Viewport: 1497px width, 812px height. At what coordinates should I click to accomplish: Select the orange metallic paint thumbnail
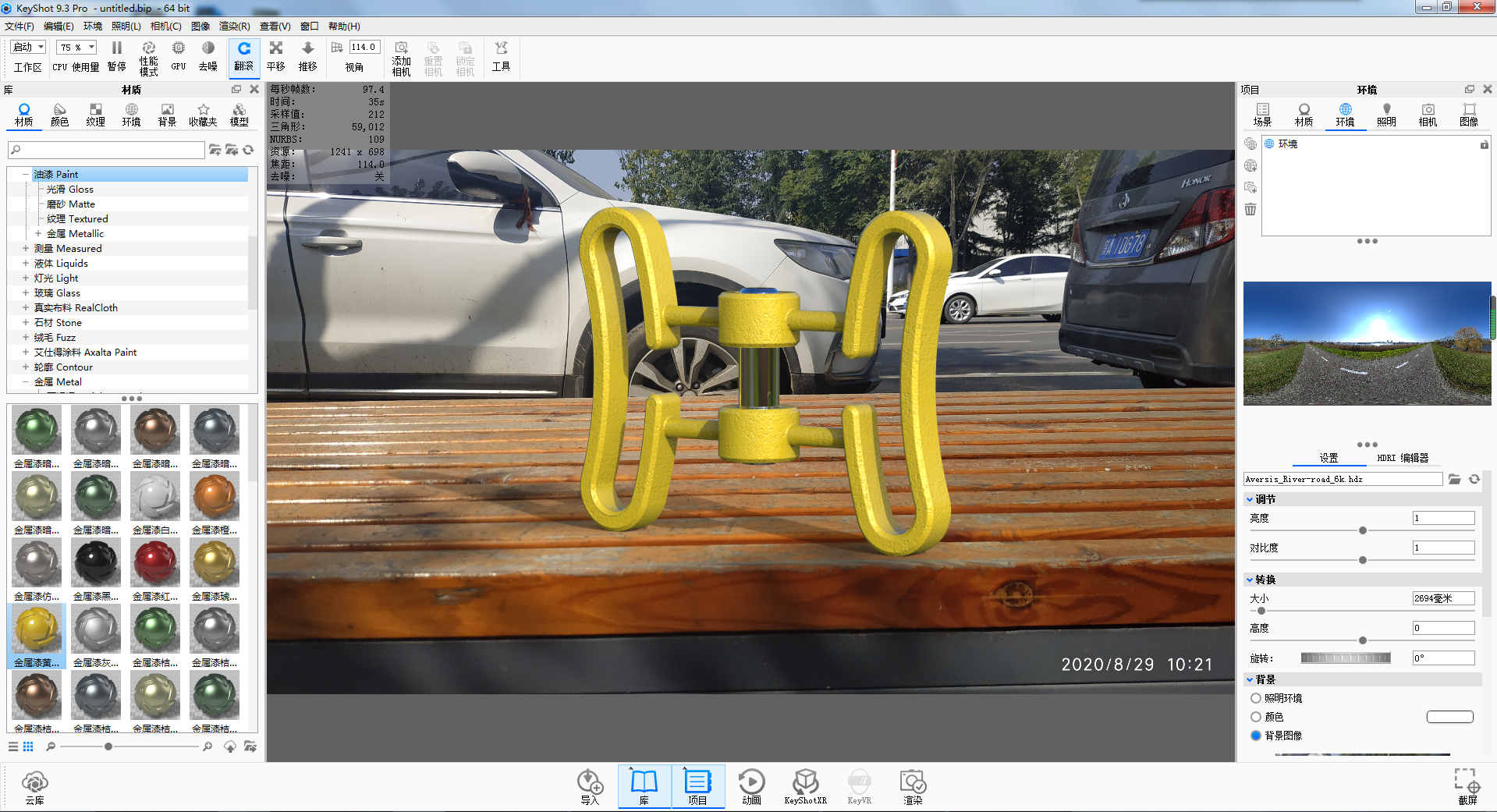point(215,496)
